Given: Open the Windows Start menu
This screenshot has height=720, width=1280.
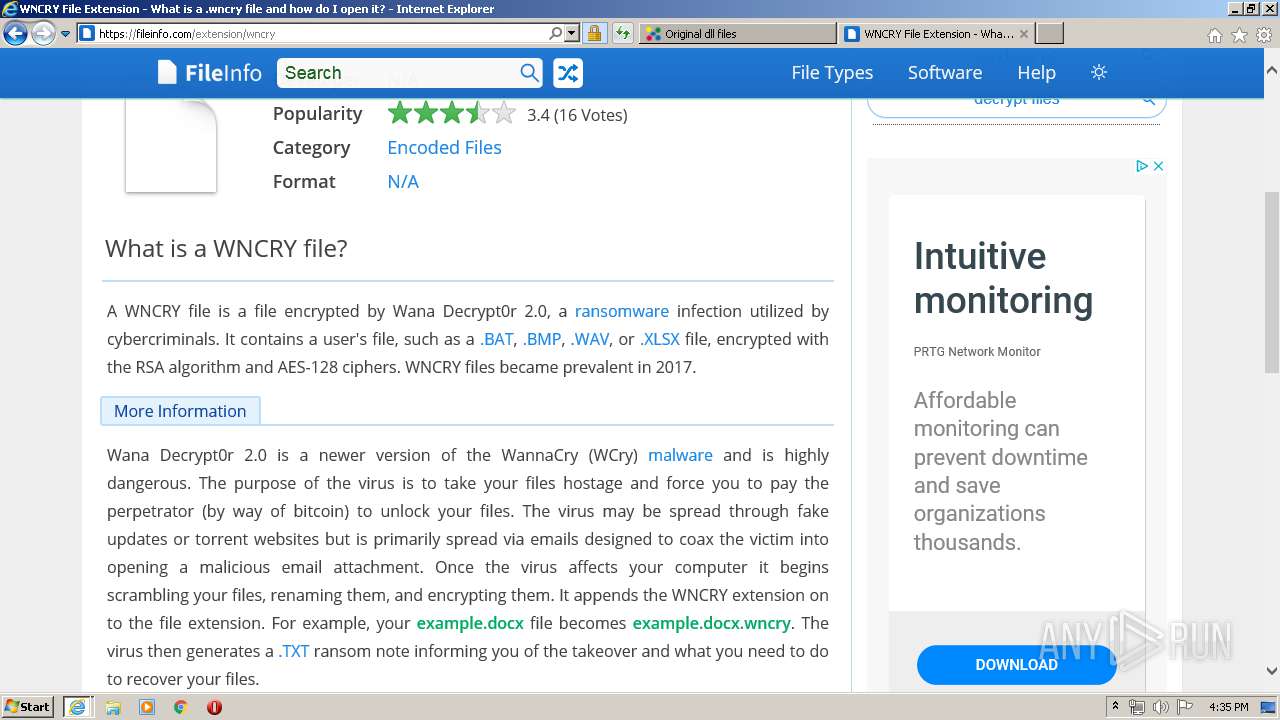Looking at the screenshot, I should (28, 707).
